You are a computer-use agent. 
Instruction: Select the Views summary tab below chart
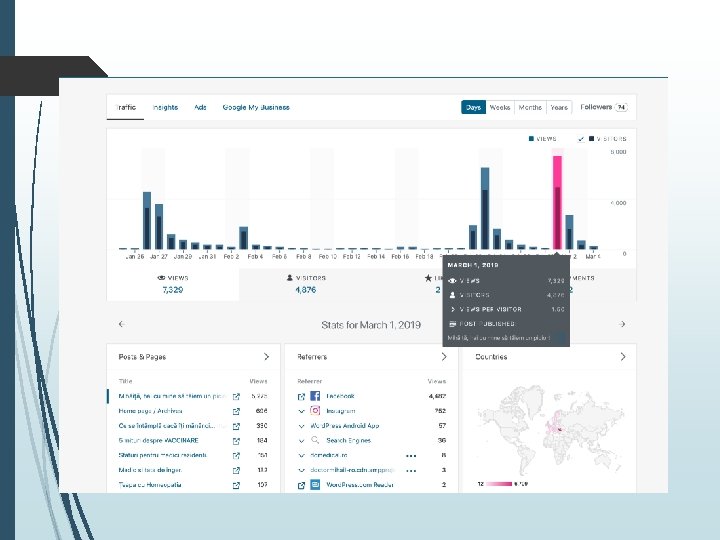[x=173, y=284]
